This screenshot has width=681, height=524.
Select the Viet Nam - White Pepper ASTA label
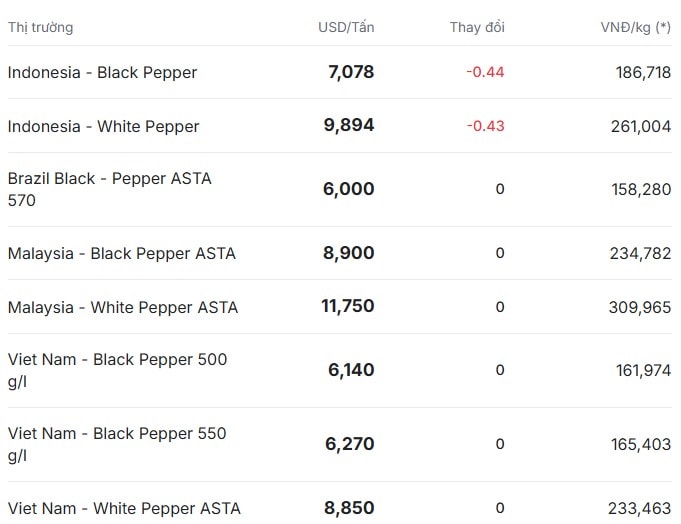click(124, 508)
